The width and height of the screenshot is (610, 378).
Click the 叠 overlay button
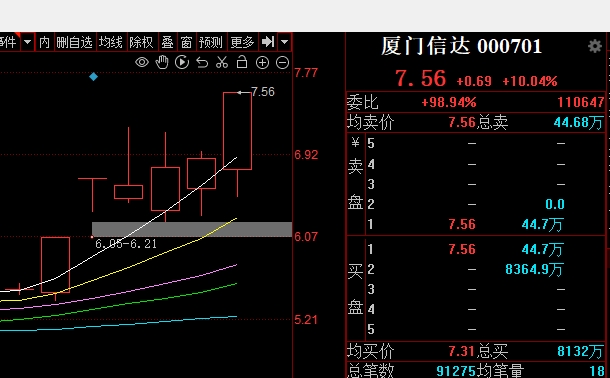(x=167, y=42)
